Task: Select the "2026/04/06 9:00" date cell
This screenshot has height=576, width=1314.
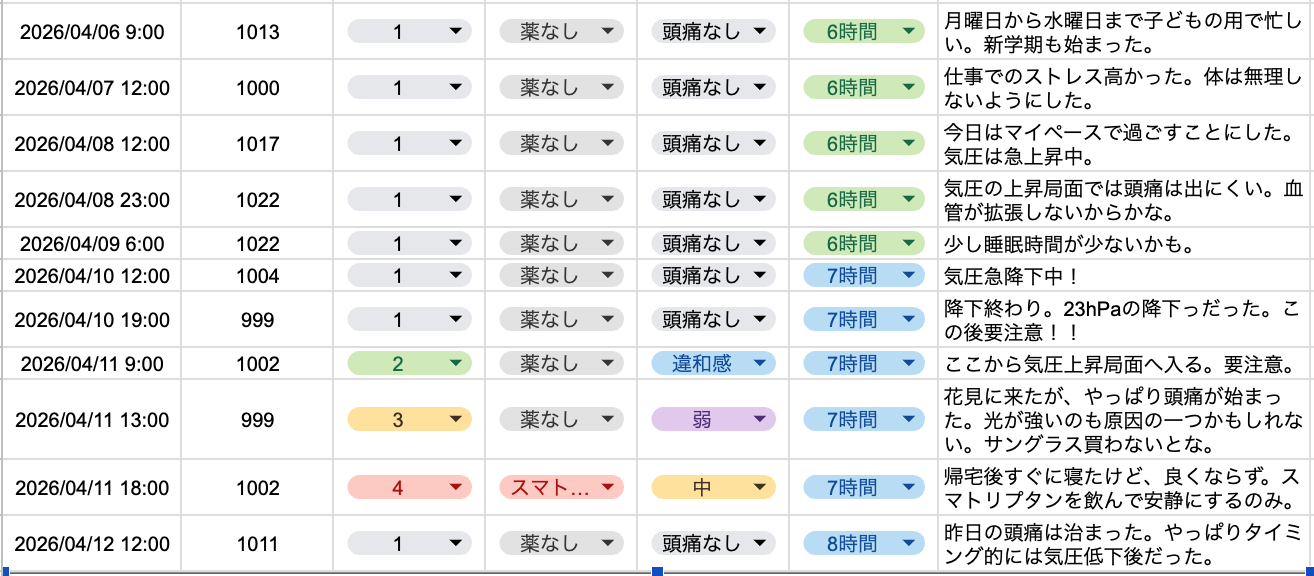Action: click(x=92, y=32)
